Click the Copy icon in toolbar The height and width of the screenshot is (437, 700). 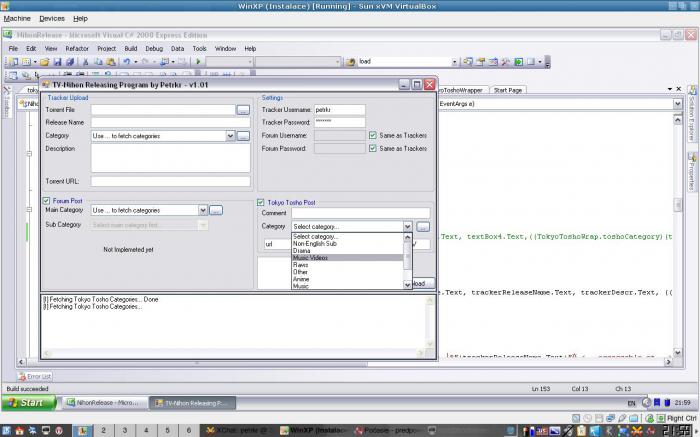98,62
